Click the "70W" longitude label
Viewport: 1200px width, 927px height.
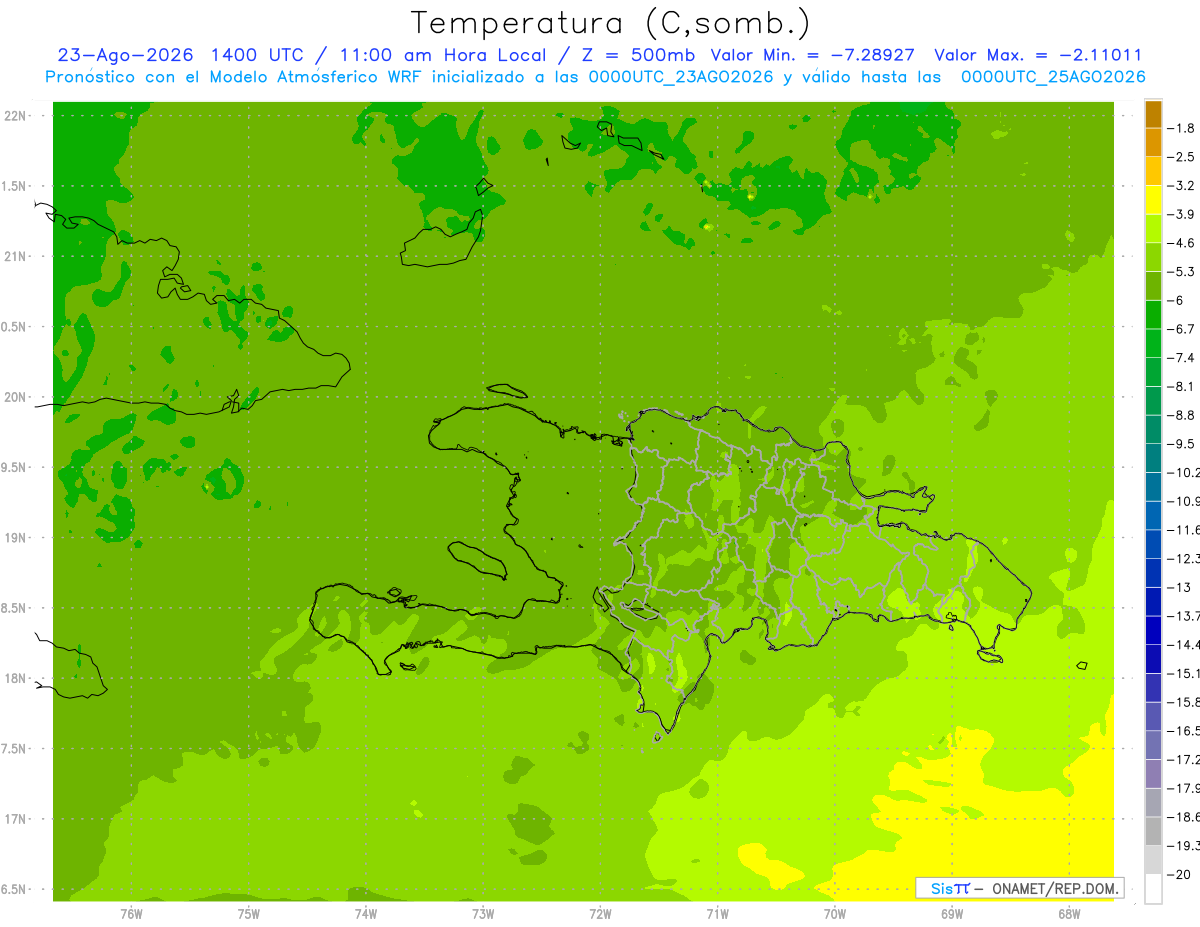835,913
